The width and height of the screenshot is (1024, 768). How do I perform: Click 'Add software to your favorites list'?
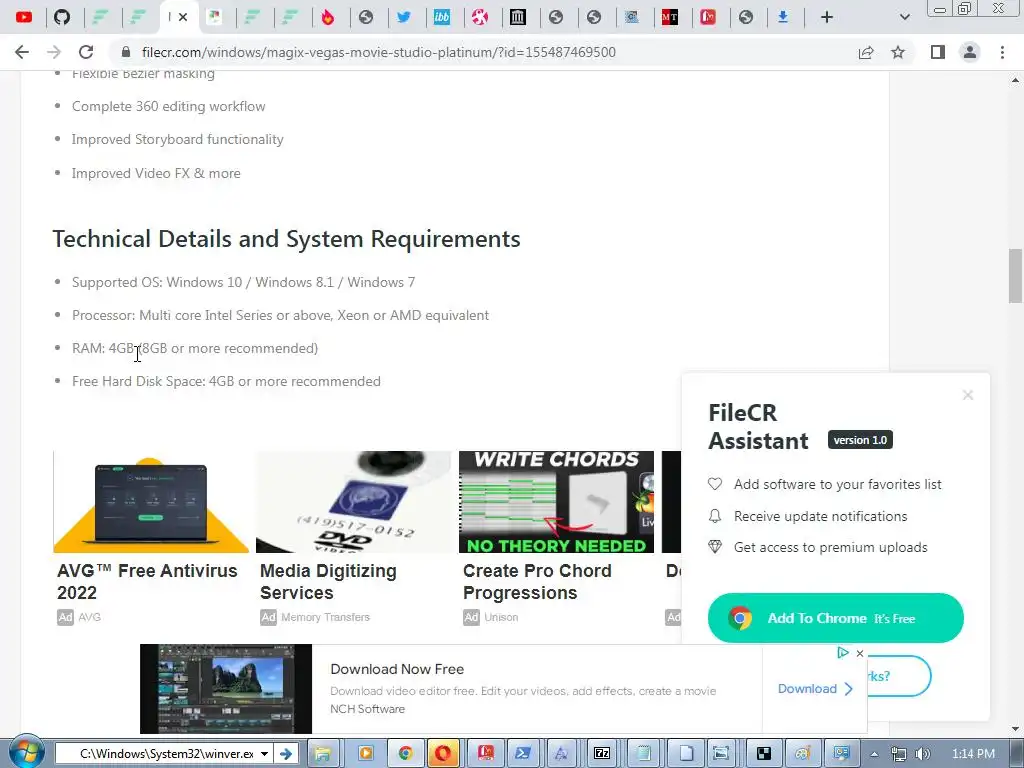(837, 484)
